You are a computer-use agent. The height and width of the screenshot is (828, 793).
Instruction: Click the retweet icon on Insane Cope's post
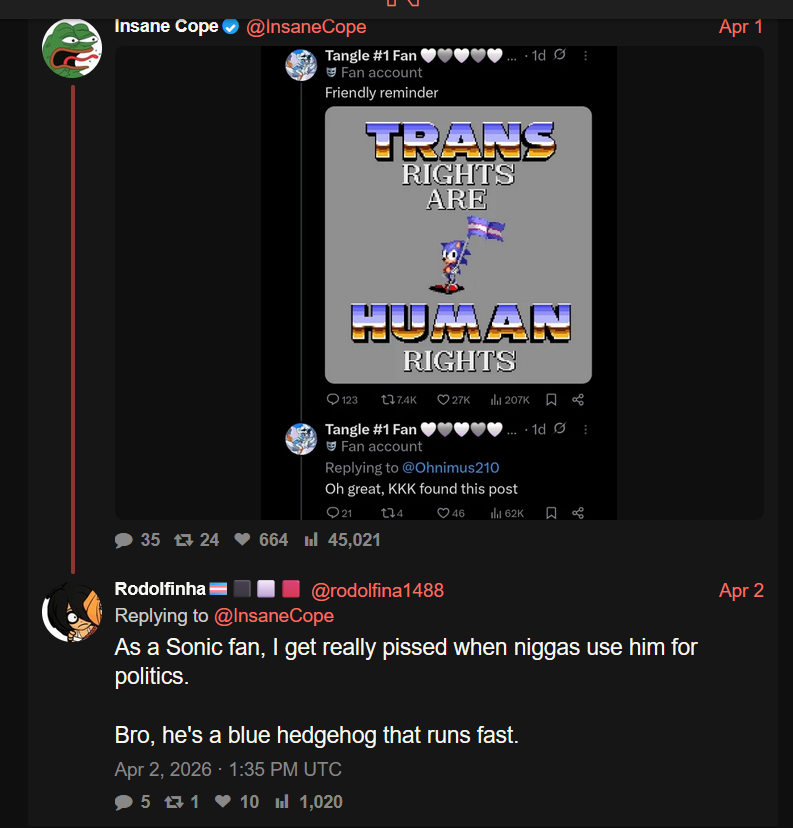[183, 540]
